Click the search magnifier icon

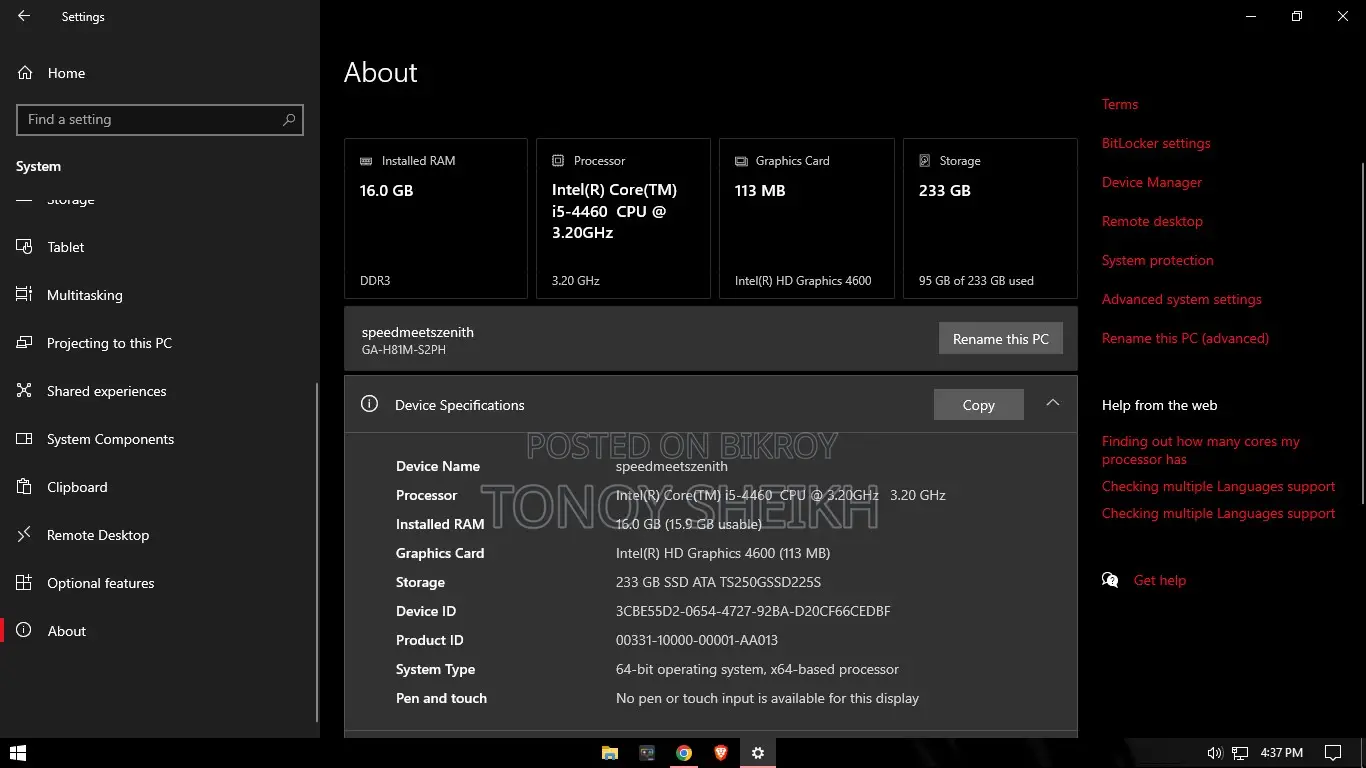(289, 119)
